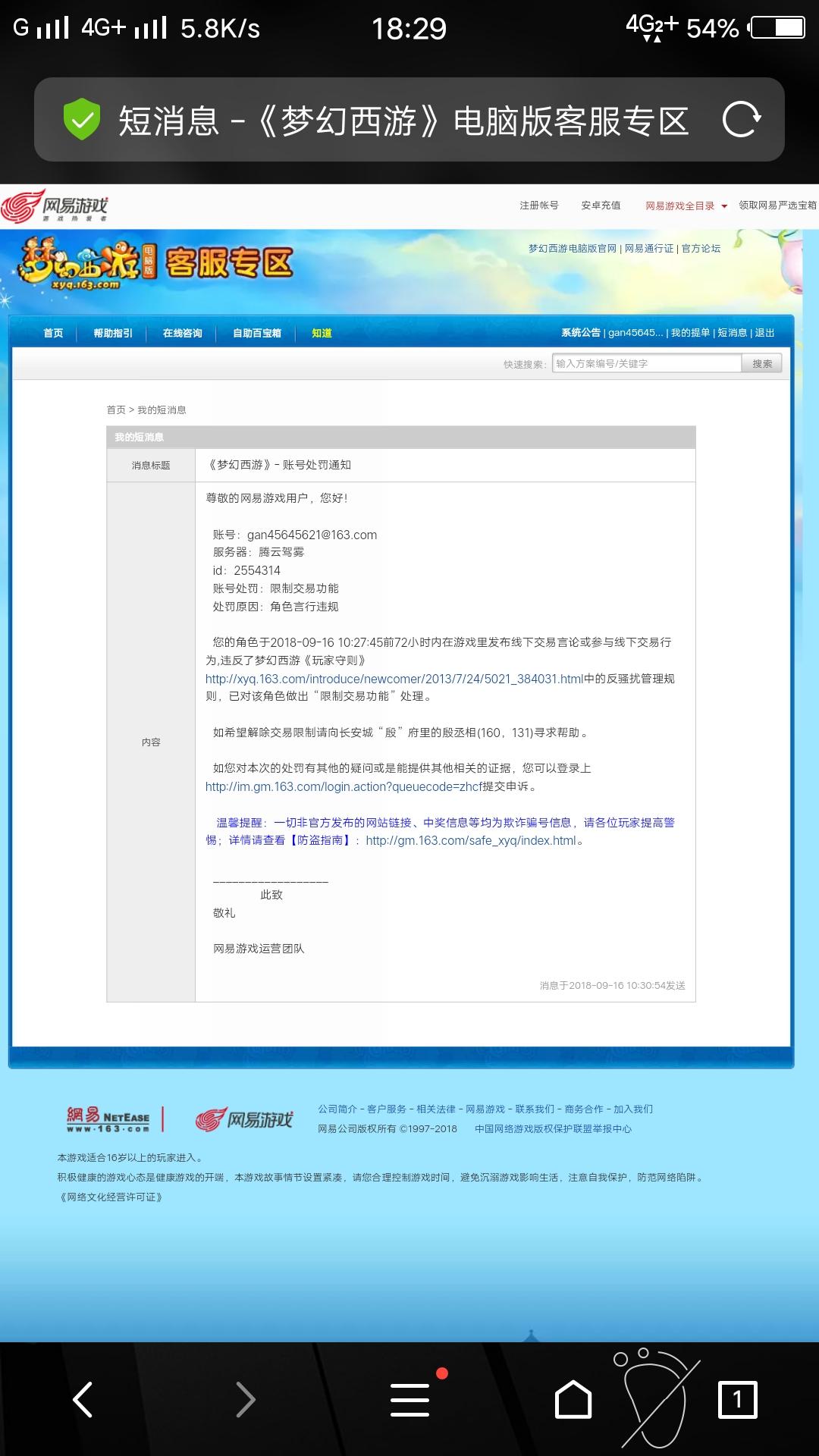
Task: Click the 網易 NetEase footer logo
Action: pyautogui.click(x=108, y=1119)
